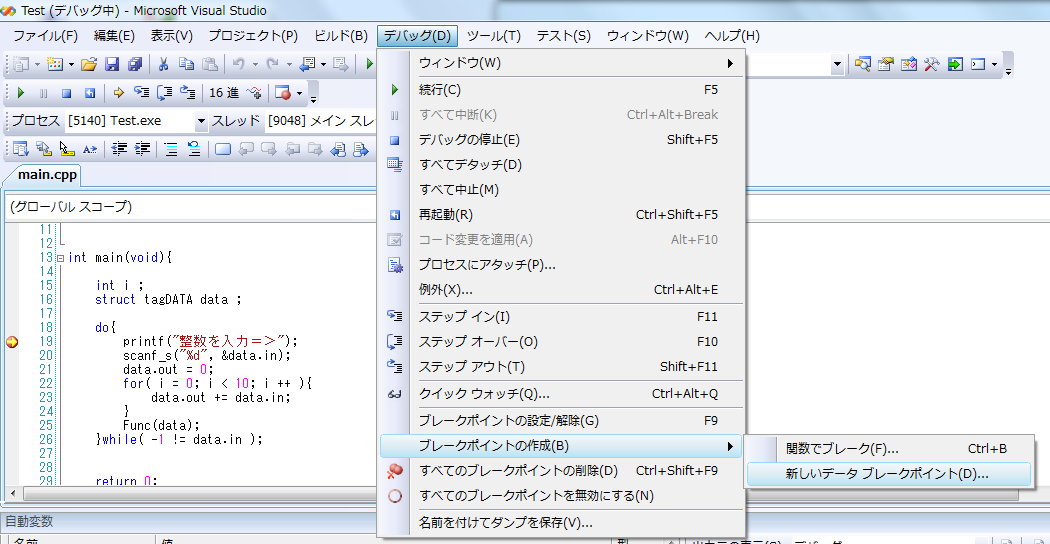Click the code line struct tagDATA data ;
This screenshot has width=1050, height=544.
pos(168,299)
